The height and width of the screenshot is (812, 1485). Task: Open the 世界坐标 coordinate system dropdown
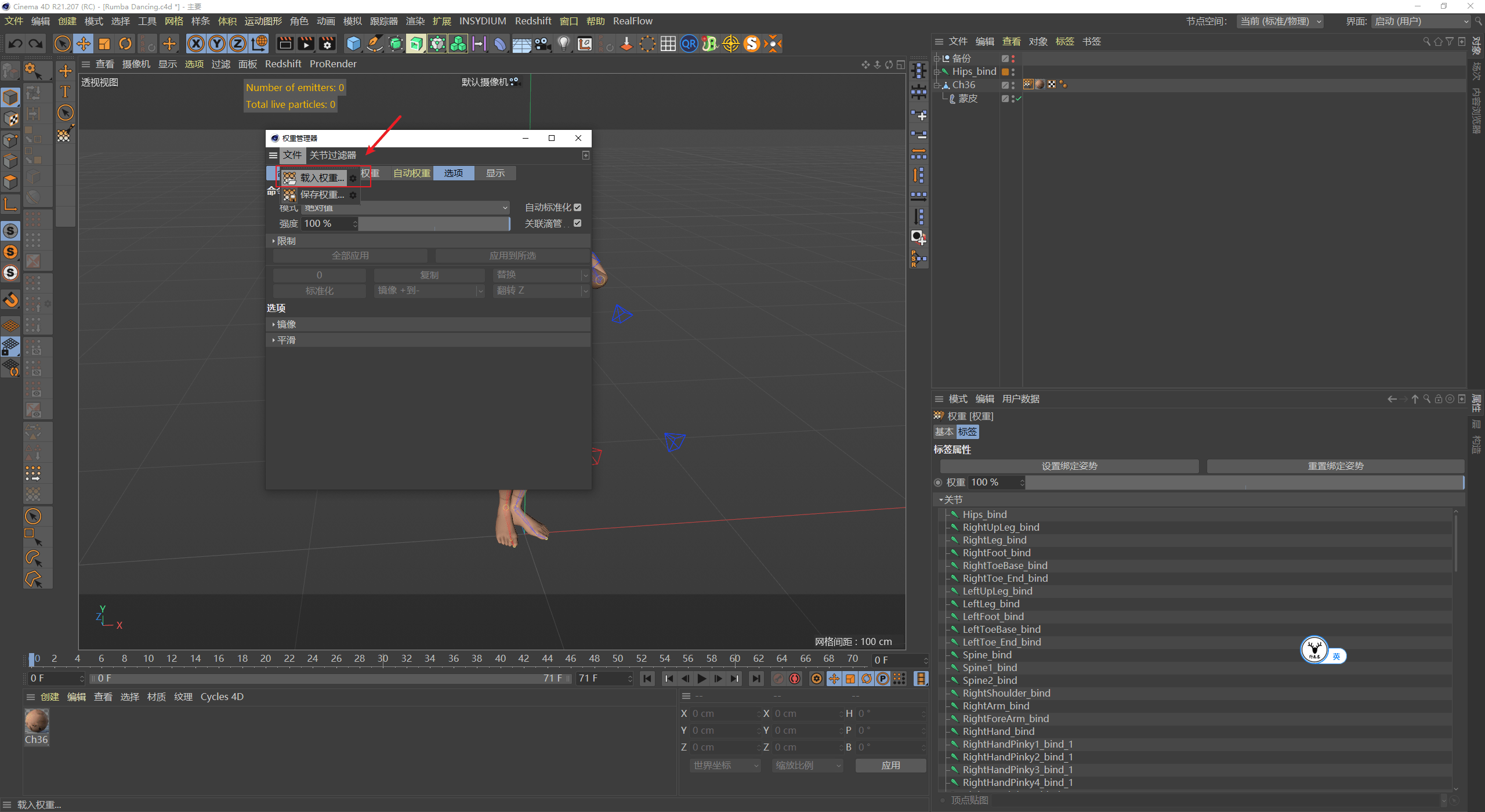pos(723,765)
